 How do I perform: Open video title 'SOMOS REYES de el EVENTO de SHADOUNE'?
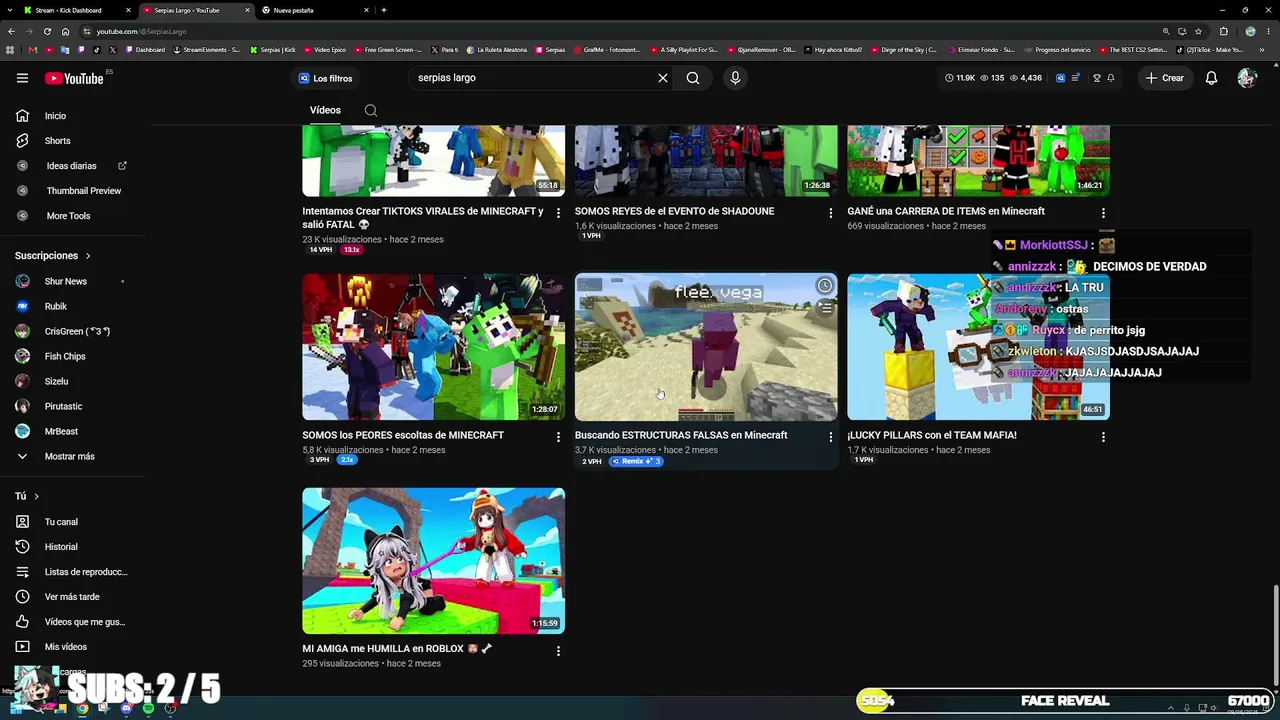(x=674, y=211)
